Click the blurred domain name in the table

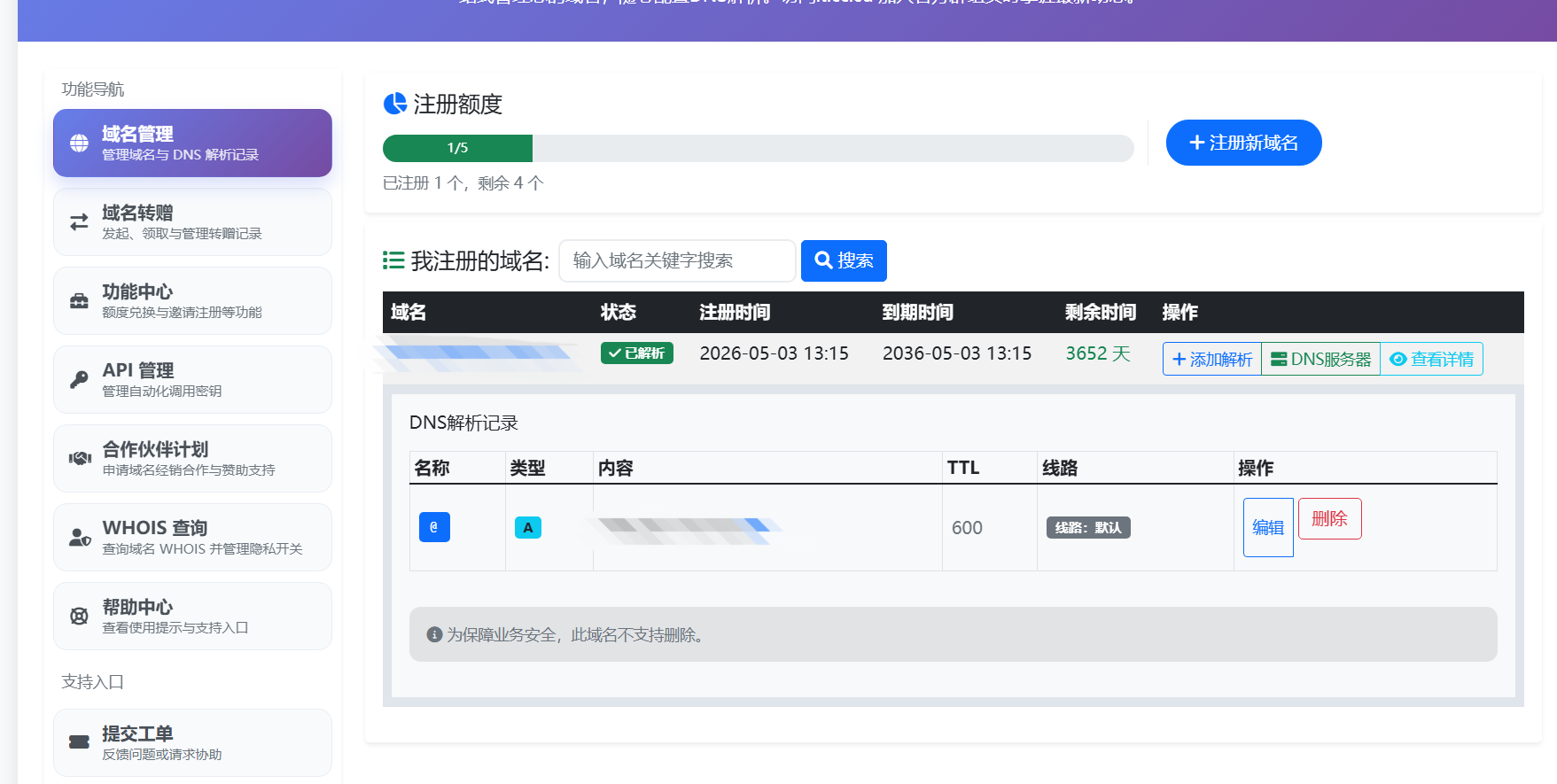479,353
